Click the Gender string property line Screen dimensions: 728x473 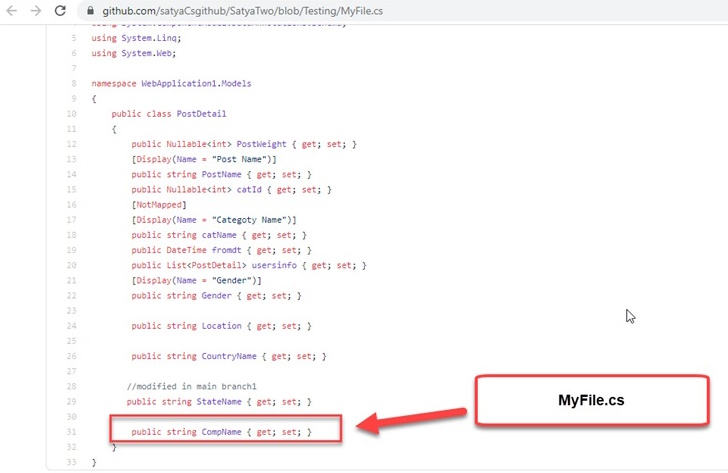[216, 296]
